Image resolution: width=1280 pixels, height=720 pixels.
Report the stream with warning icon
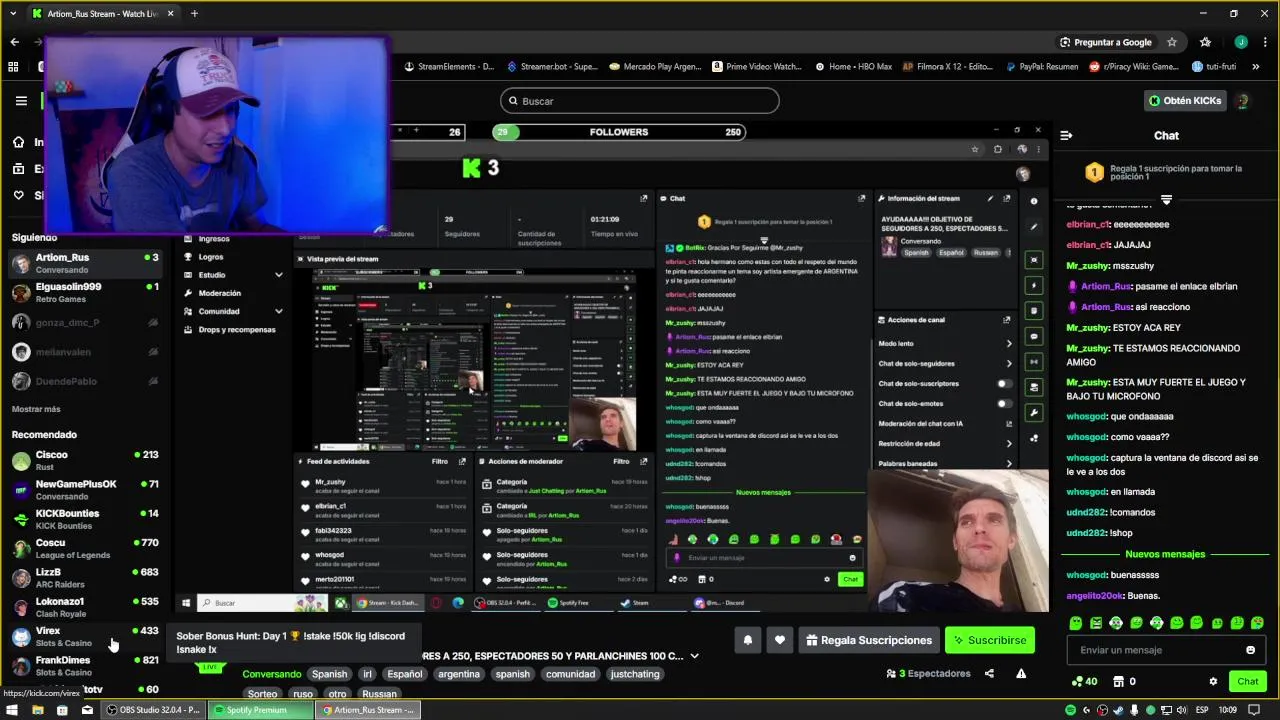(1021, 673)
